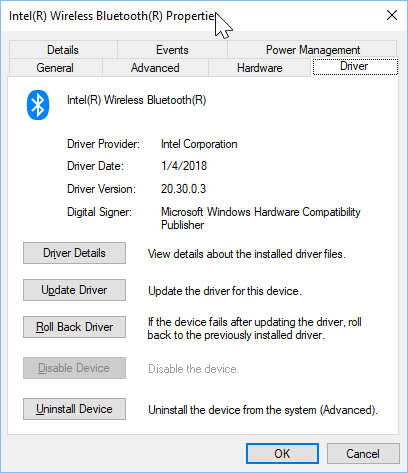This screenshot has width=408, height=473.
Task: Click Update Driver button
Action: (x=74, y=290)
